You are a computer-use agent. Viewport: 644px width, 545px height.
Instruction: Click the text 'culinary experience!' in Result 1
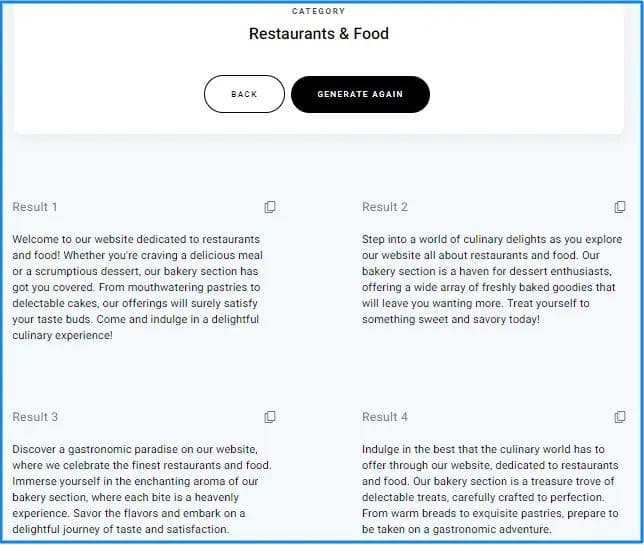point(63,336)
